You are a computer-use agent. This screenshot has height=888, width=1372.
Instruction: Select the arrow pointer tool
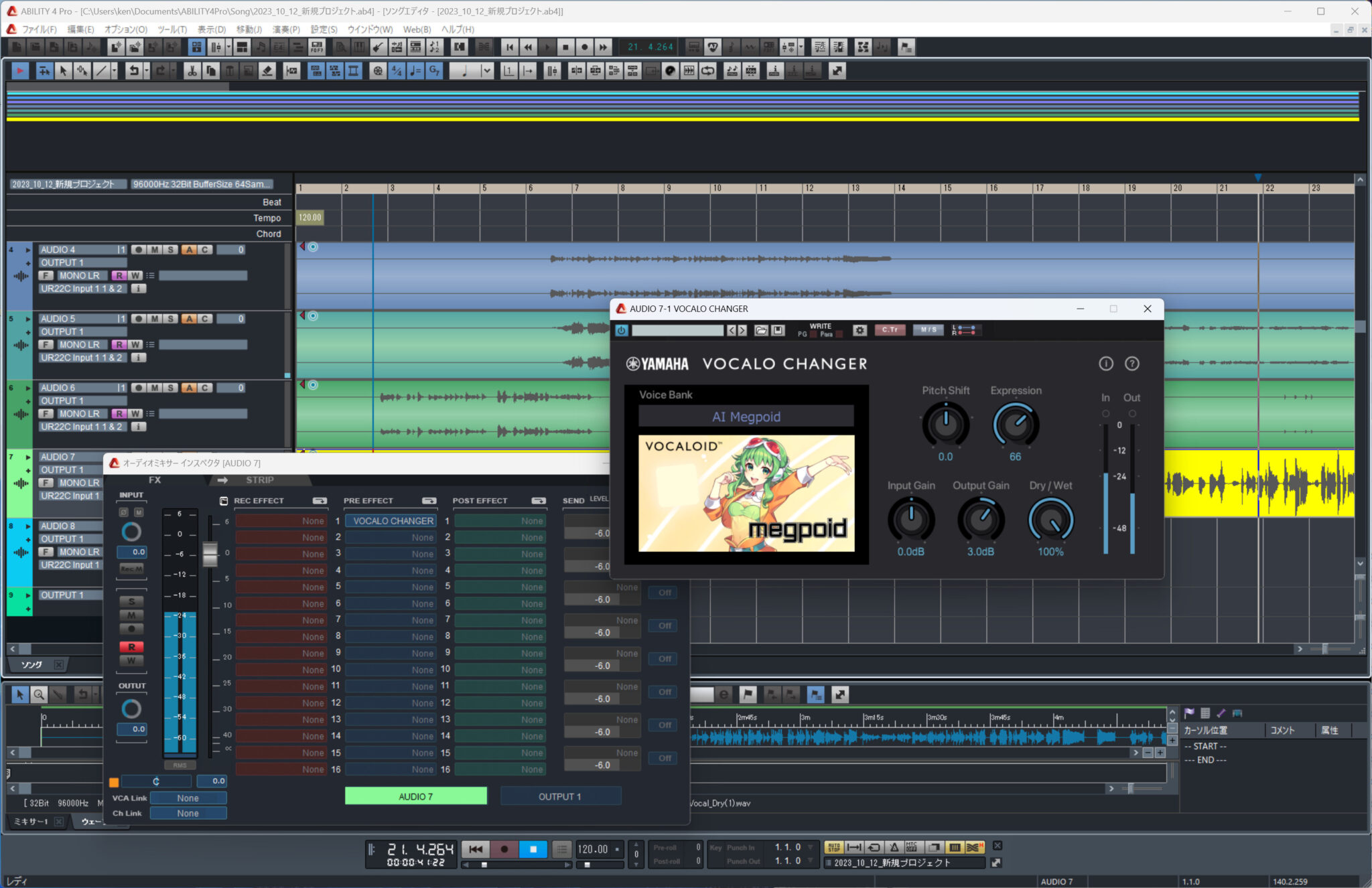(x=63, y=71)
